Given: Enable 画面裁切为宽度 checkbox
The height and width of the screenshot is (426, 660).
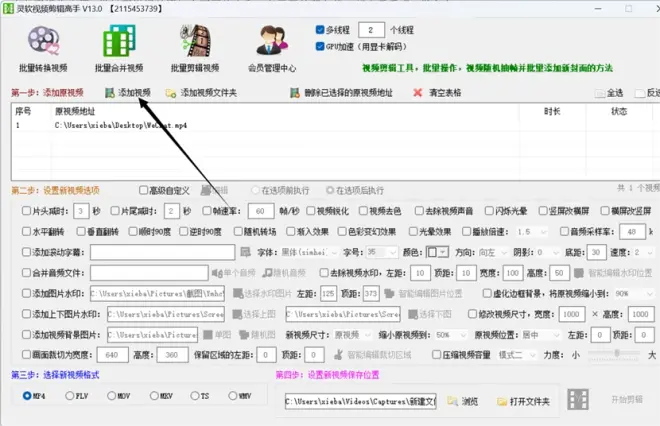Looking at the screenshot, I should 26,354.
